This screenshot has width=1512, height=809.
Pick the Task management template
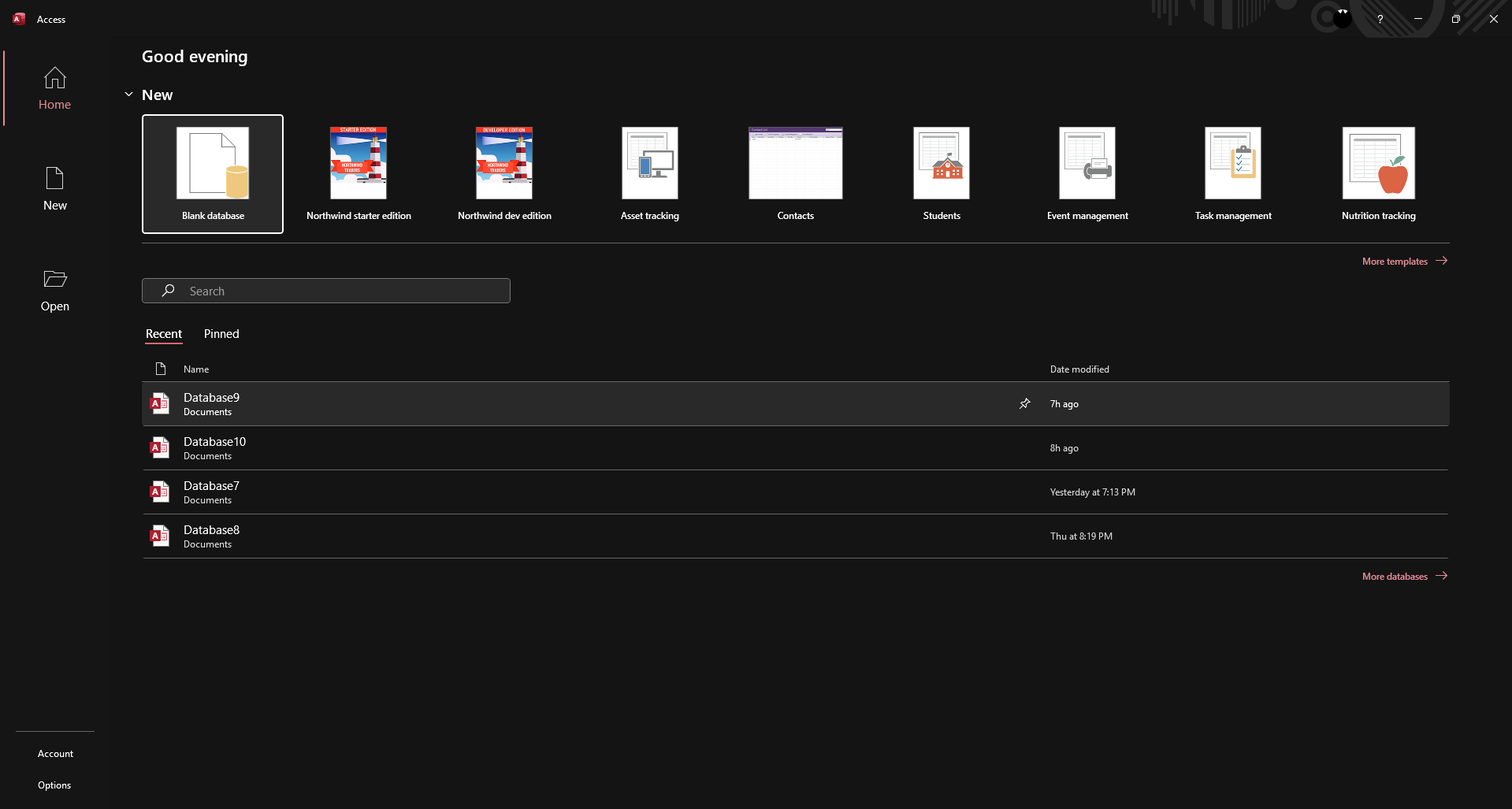(1233, 174)
